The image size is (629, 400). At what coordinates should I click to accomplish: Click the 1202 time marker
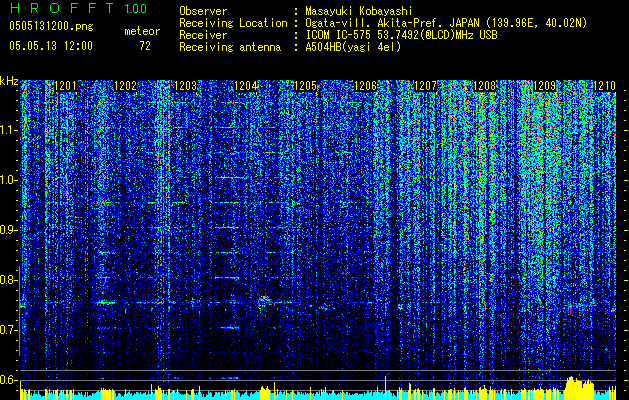pyautogui.click(x=125, y=86)
